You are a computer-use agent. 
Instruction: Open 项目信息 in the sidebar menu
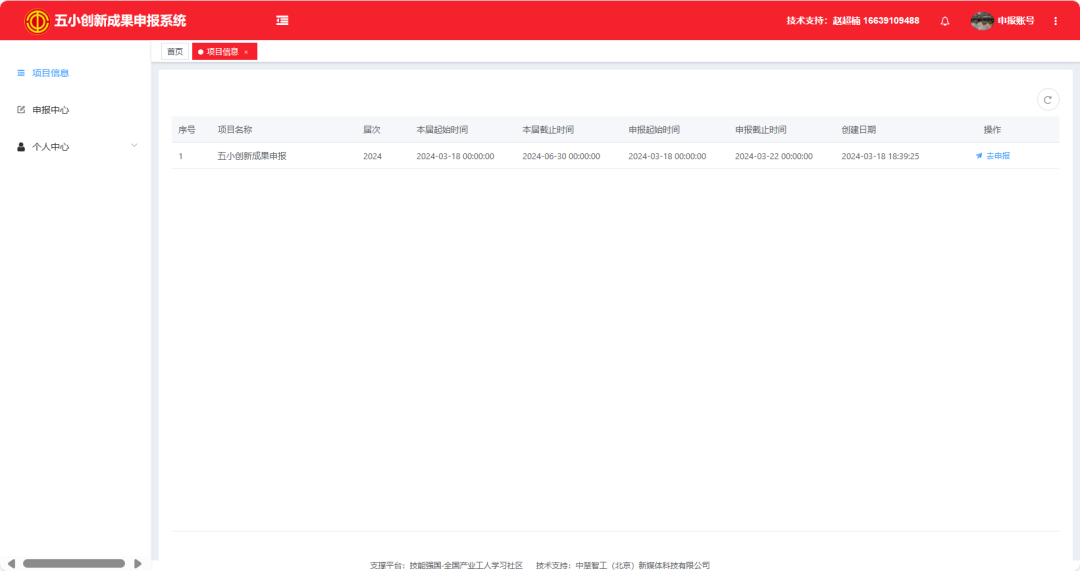[x=50, y=73]
